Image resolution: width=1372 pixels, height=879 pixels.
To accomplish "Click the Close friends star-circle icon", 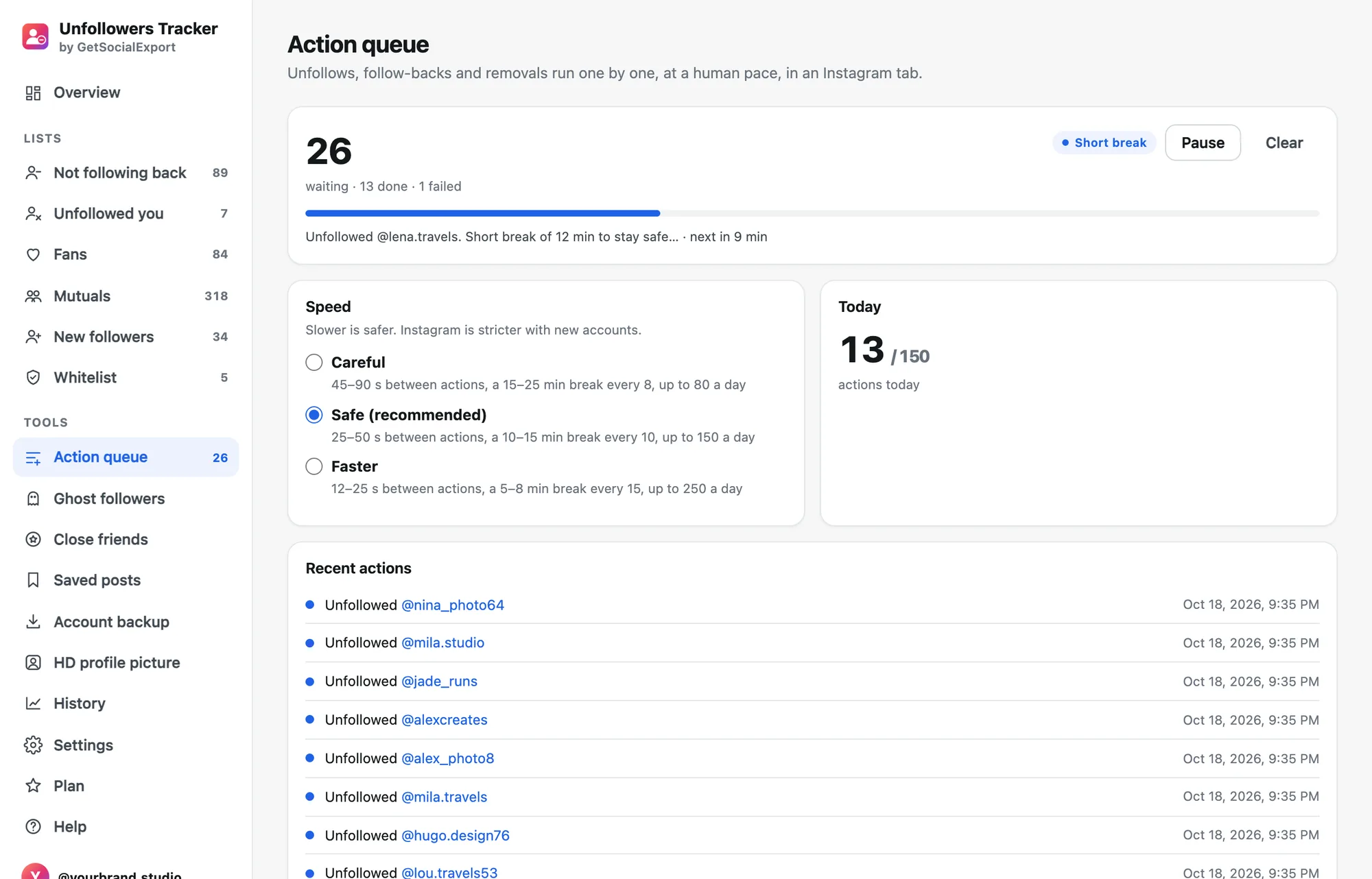I will [x=33, y=540].
